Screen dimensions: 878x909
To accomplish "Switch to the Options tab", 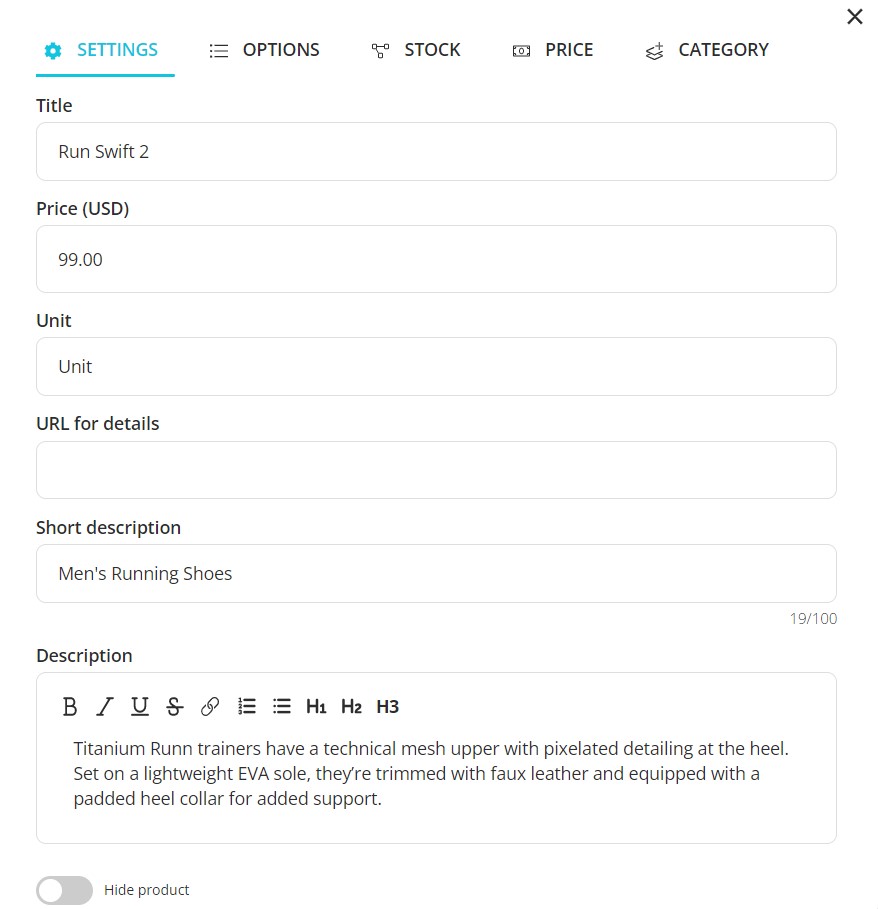I will tap(265, 50).
